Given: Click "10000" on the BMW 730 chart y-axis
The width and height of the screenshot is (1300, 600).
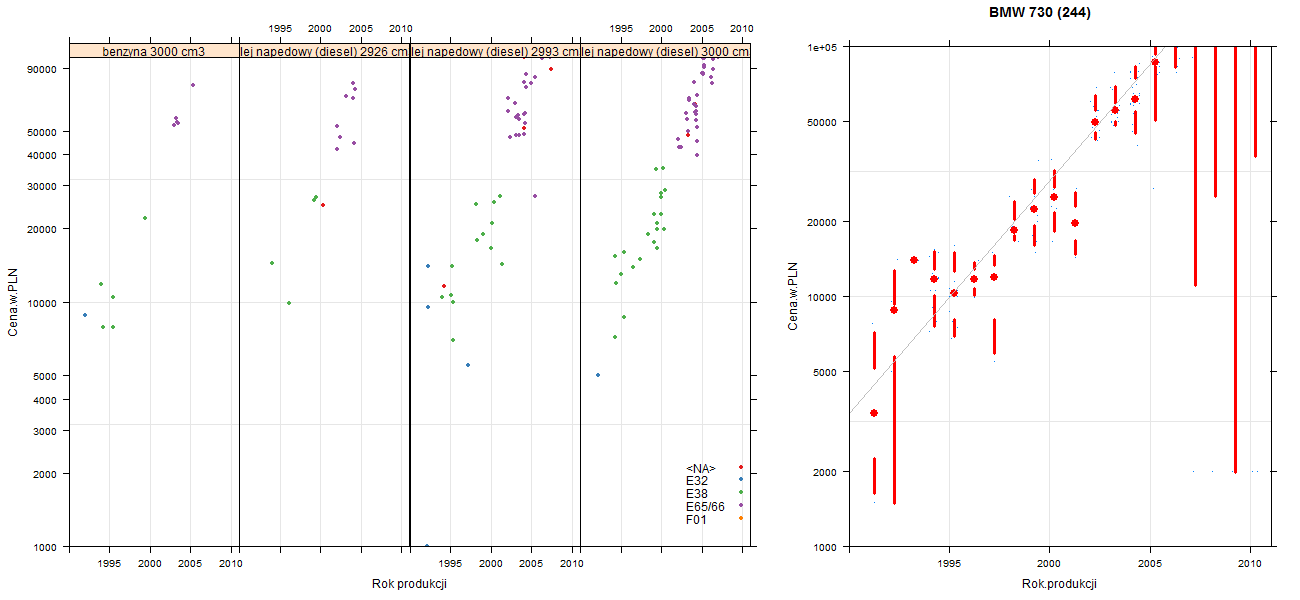Looking at the screenshot, I should click(822, 297).
